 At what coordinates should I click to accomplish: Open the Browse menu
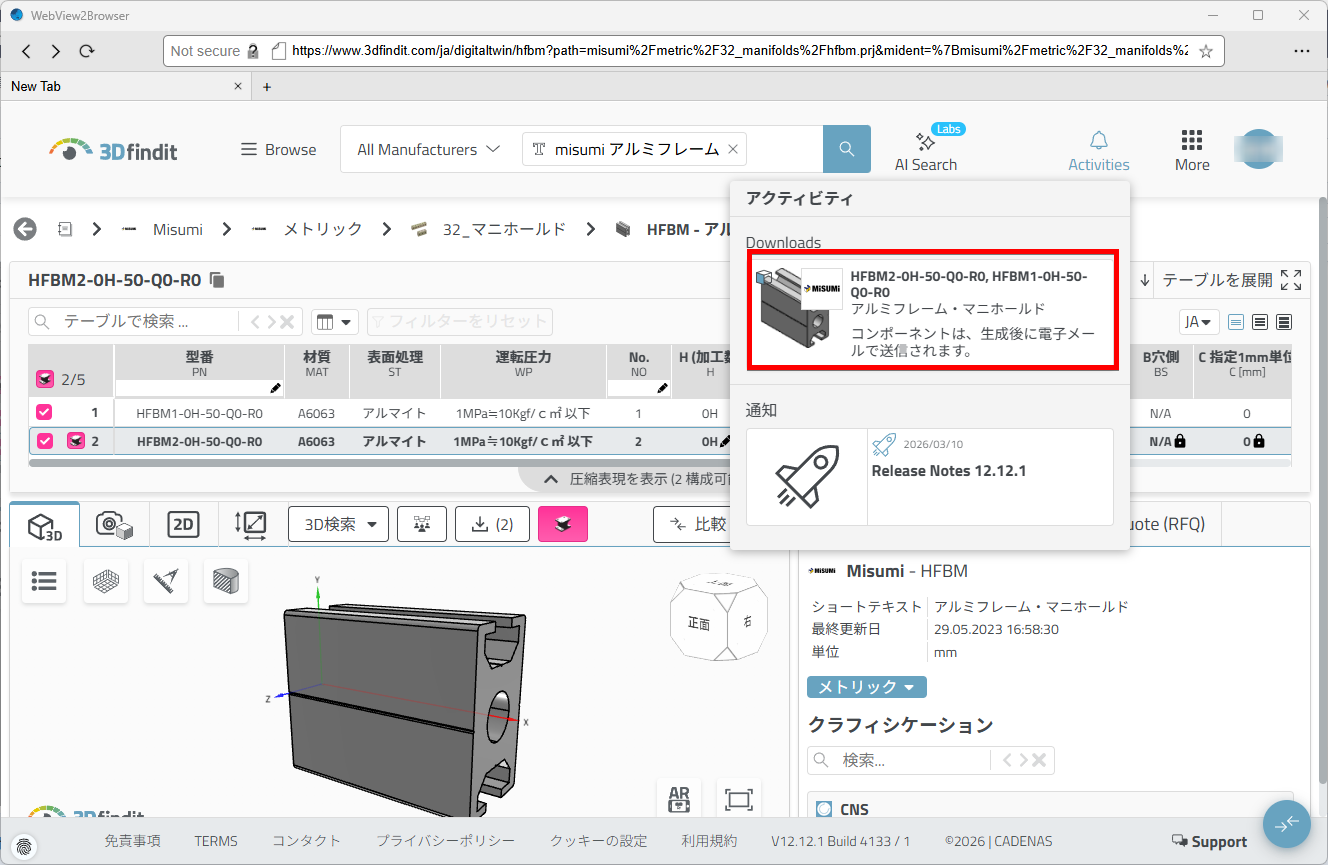tap(278, 150)
